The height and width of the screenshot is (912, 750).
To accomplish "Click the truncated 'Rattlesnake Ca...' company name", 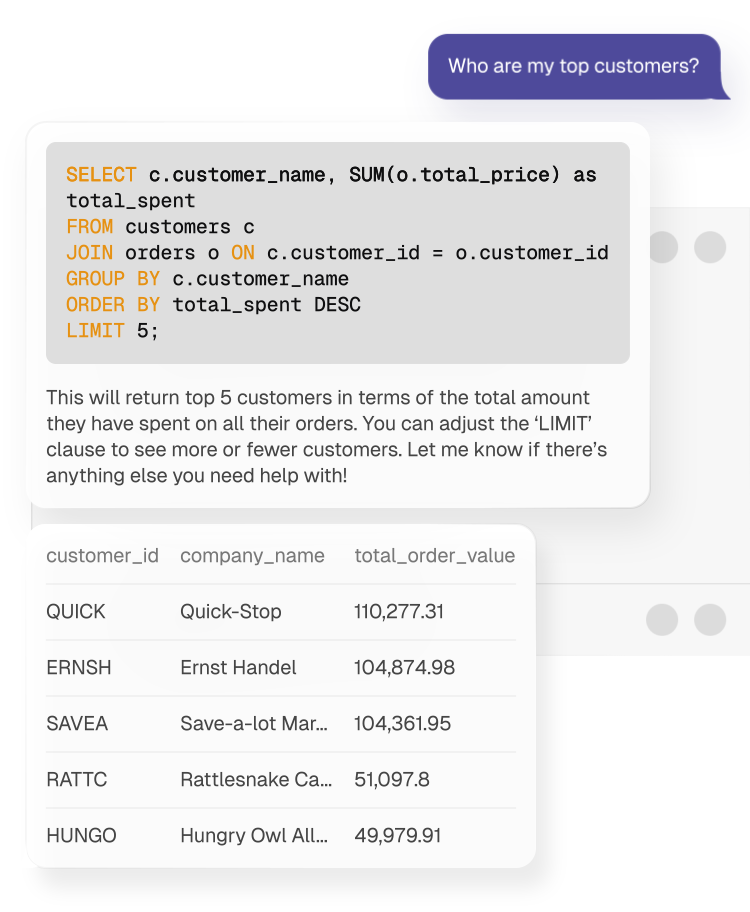I will coord(255,780).
